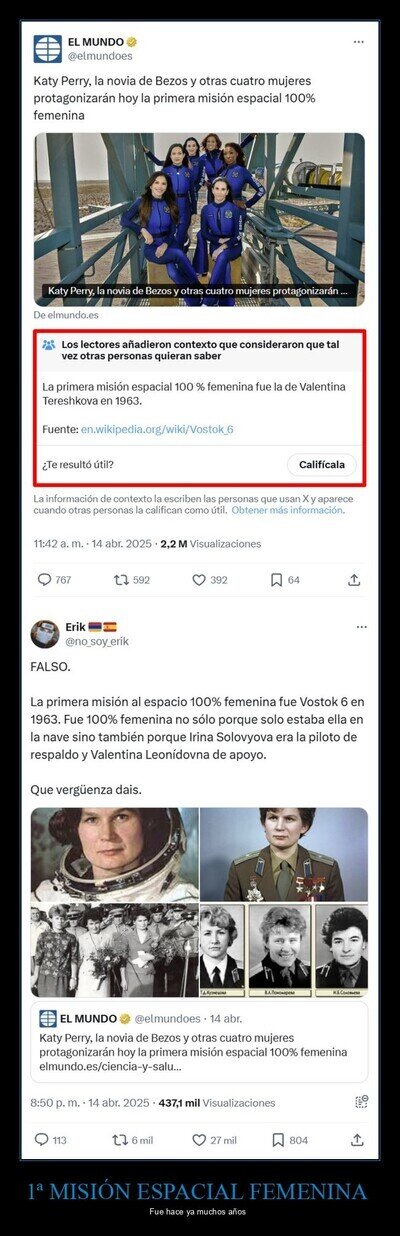Viewport: 400px width, 1236px height.
Task: Like Erik's tweet showing 27 mil
Action: pyautogui.click(x=199, y=1139)
